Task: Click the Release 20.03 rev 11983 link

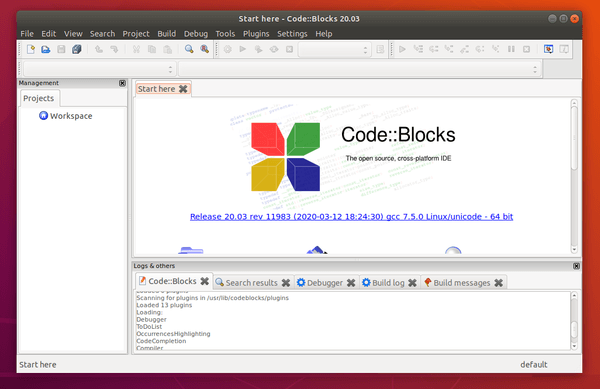Action: (351, 216)
